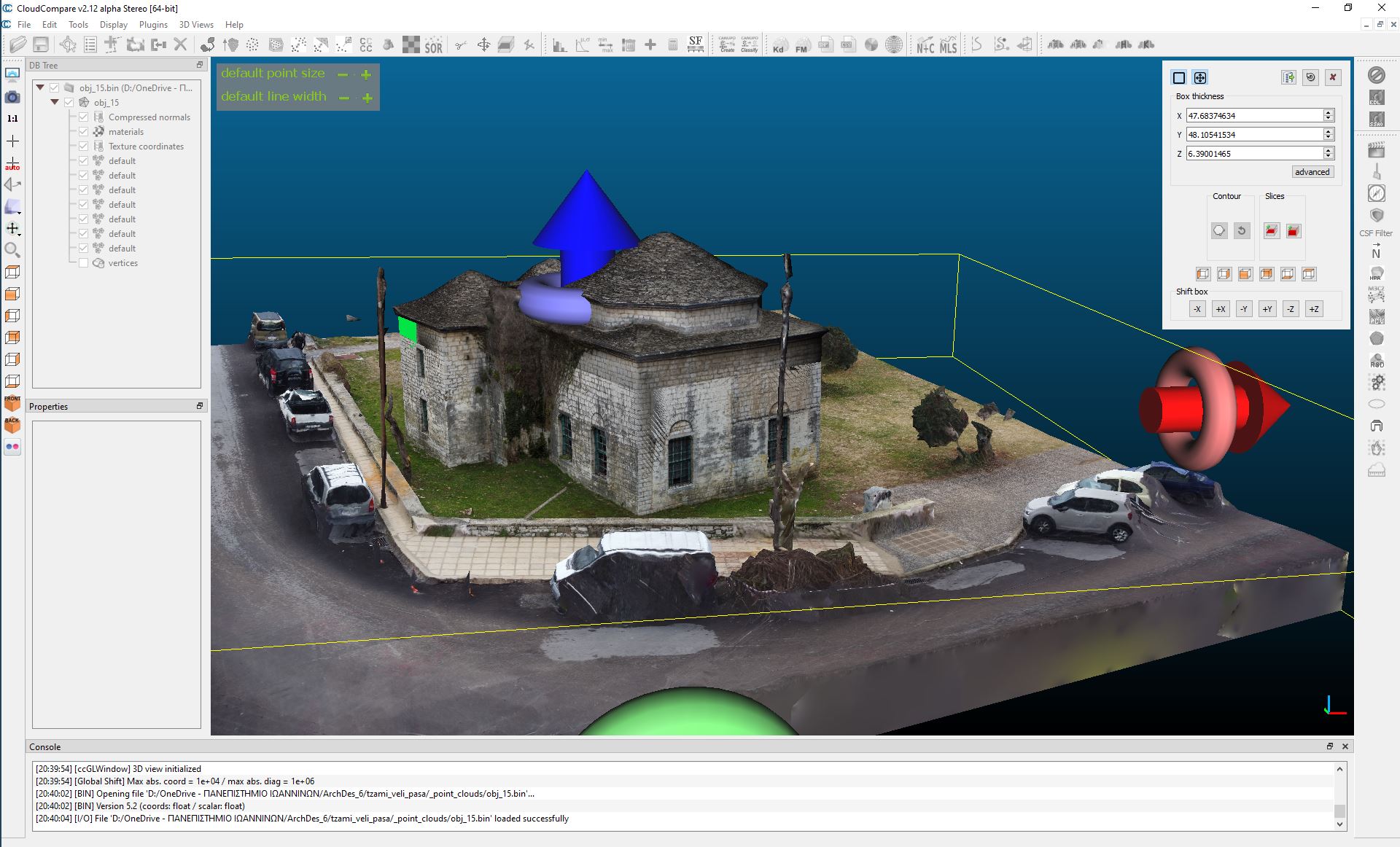This screenshot has width=1400, height=847.
Task: Click the SOR filter toolbar icon
Action: click(x=433, y=45)
